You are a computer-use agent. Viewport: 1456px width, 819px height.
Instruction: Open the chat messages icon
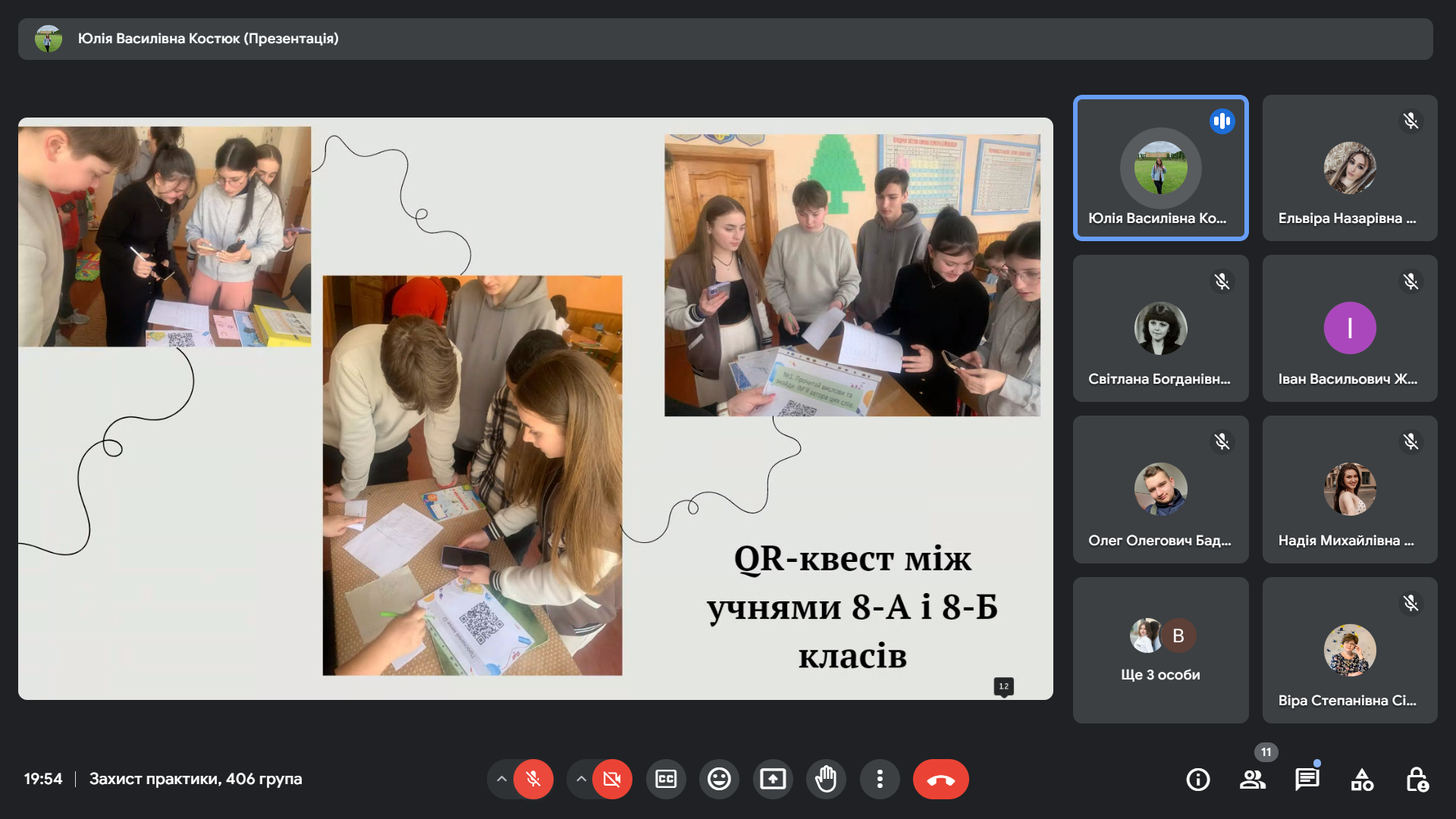(x=1307, y=779)
